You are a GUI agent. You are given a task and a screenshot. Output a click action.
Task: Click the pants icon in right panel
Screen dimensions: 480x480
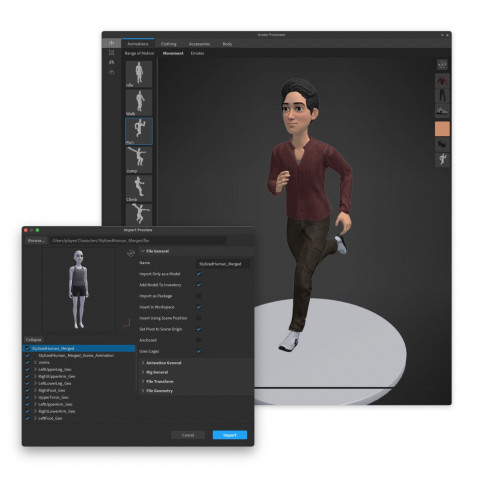click(442, 96)
